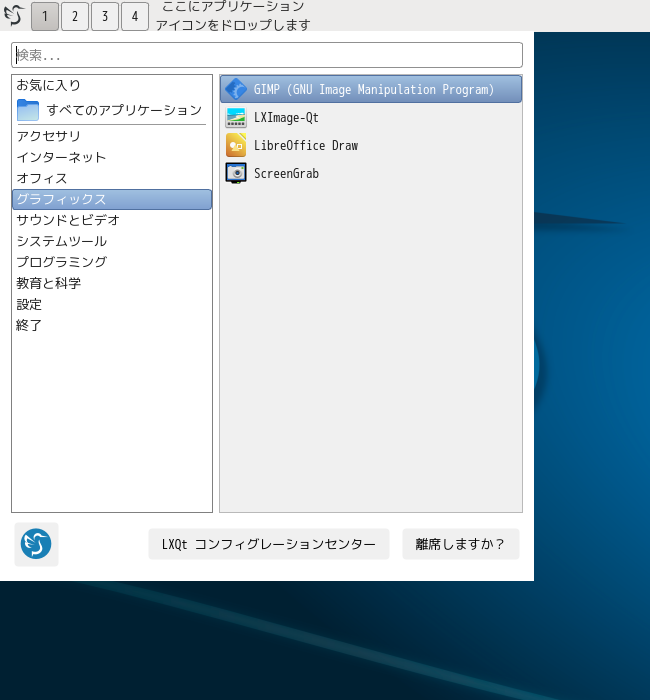Open the 教育と科学 category
This screenshot has height=700, width=650.
[x=112, y=283]
